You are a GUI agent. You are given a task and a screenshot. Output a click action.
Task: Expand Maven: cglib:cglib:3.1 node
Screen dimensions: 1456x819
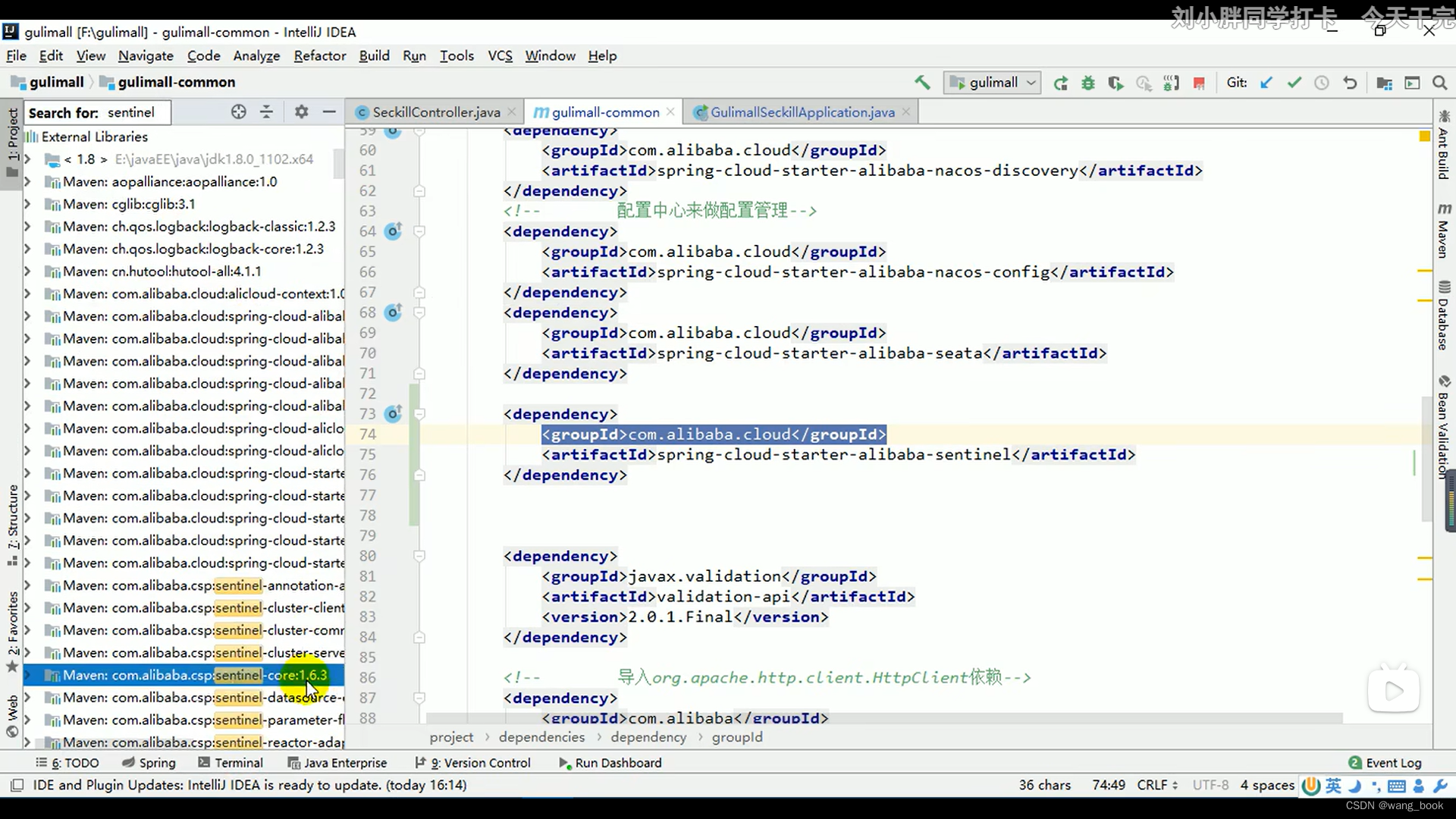point(27,204)
